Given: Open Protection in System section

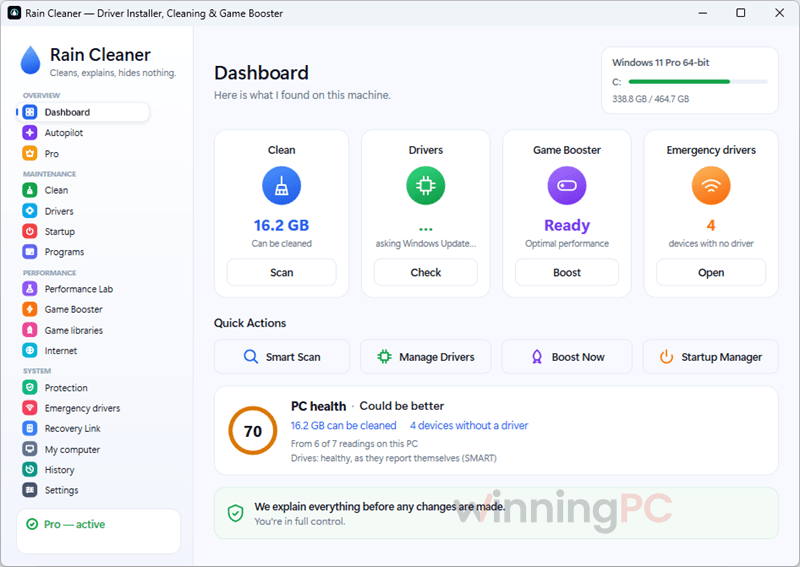Looking at the screenshot, I should (83, 387).
